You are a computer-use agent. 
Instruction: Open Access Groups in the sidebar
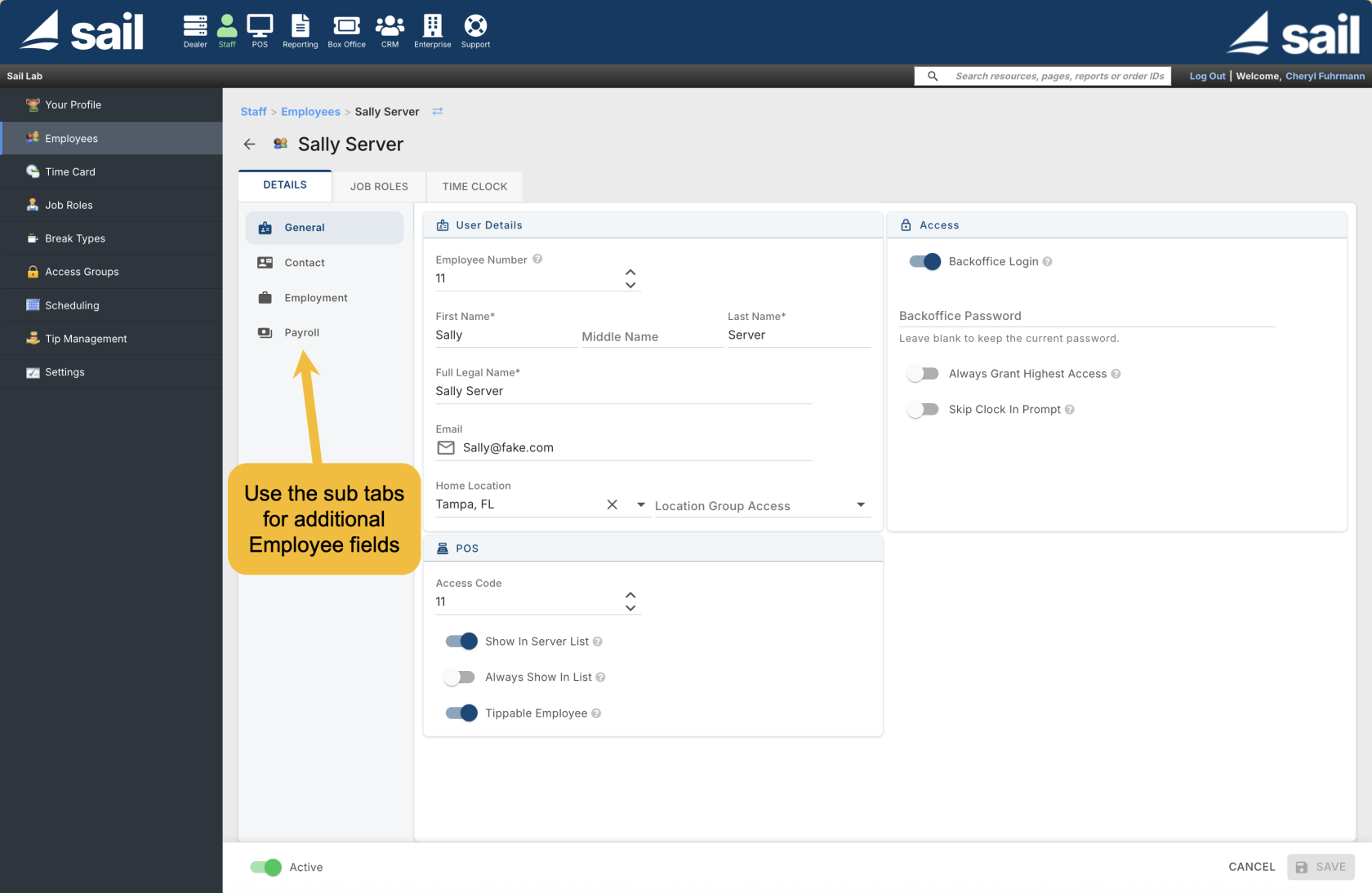tap(111, 272)
